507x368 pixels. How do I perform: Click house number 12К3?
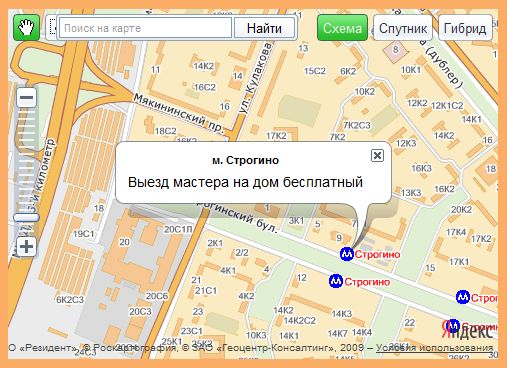point(406,143)
